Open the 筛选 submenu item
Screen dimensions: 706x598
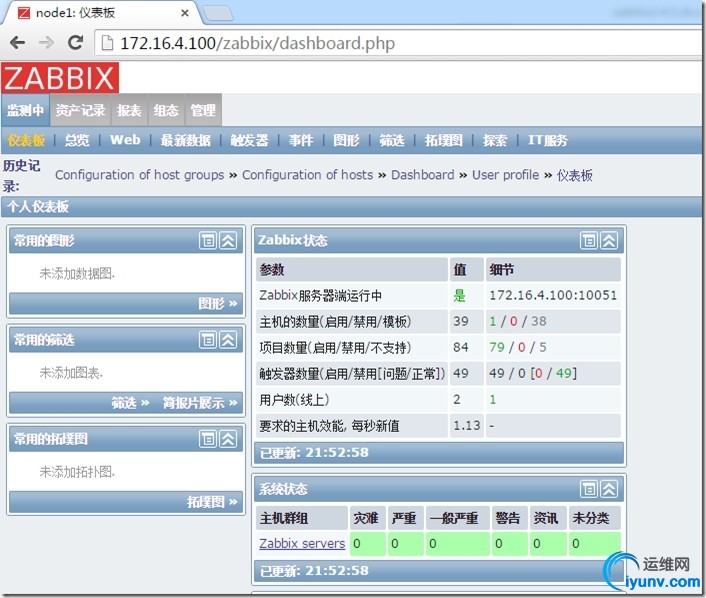(392, 140)
